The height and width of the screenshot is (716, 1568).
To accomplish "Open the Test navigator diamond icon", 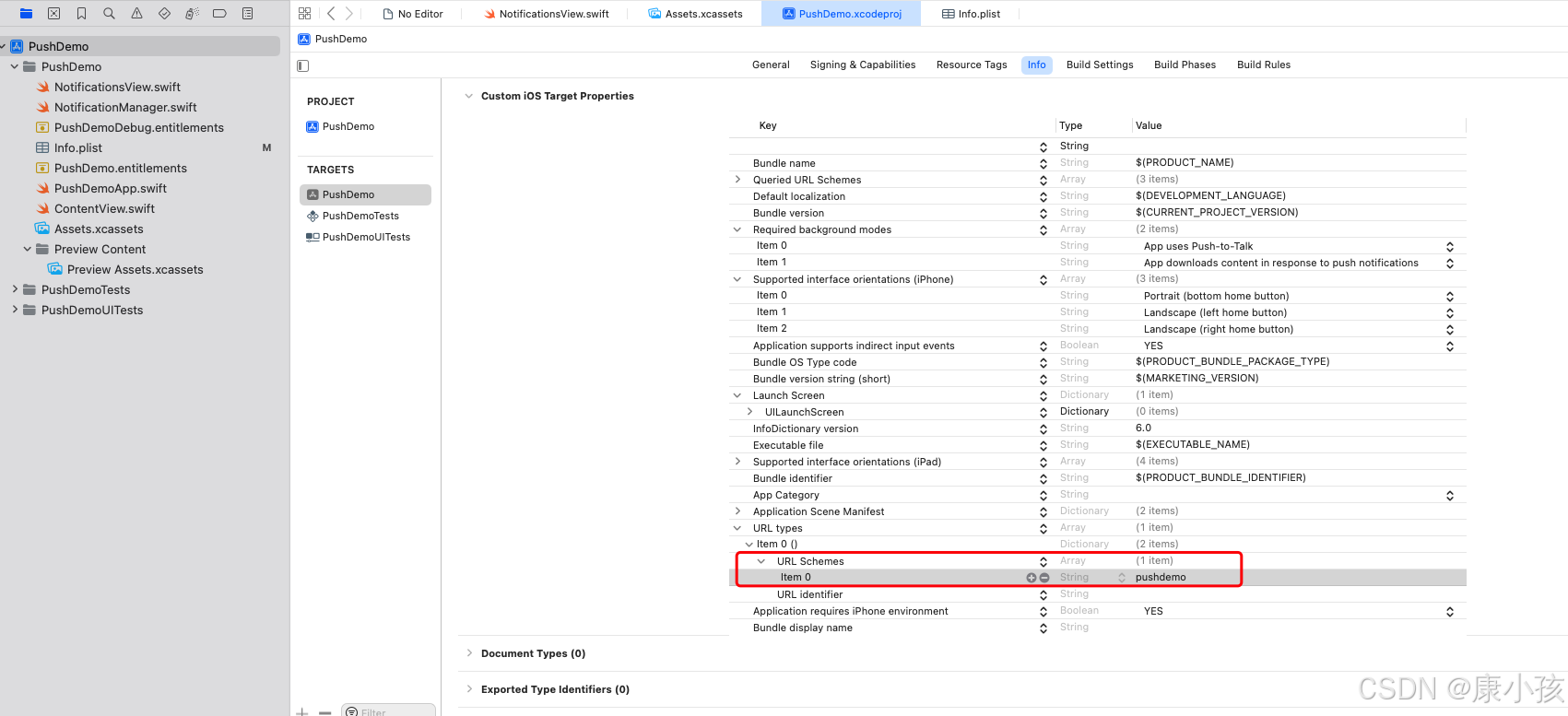I will [164, 14].
